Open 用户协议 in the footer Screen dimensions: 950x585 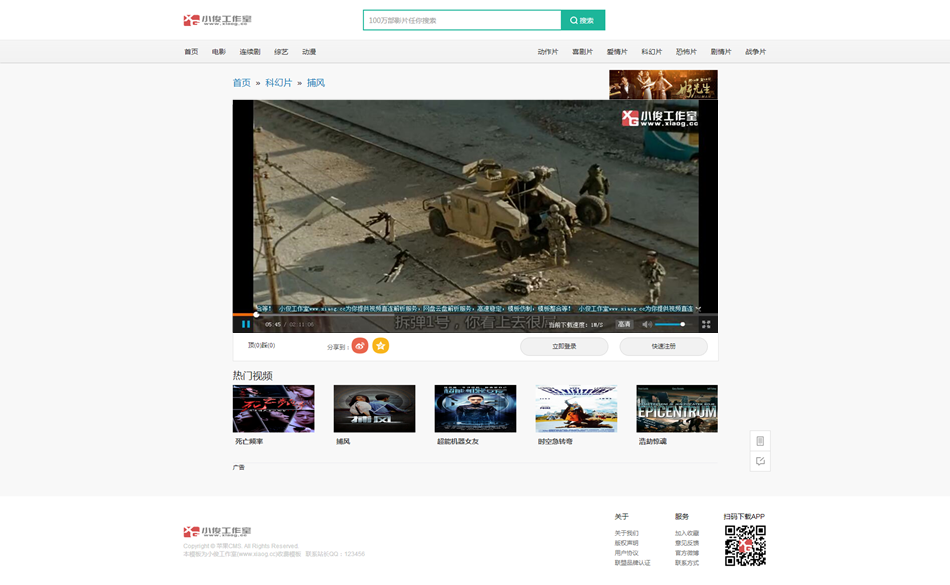coord(626,553)
